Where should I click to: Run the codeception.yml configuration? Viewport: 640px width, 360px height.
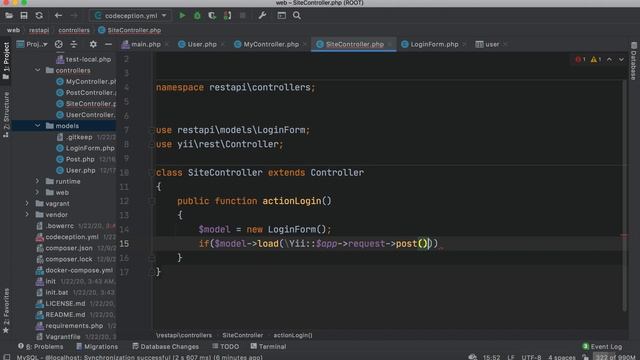click(x=182, y=16)
